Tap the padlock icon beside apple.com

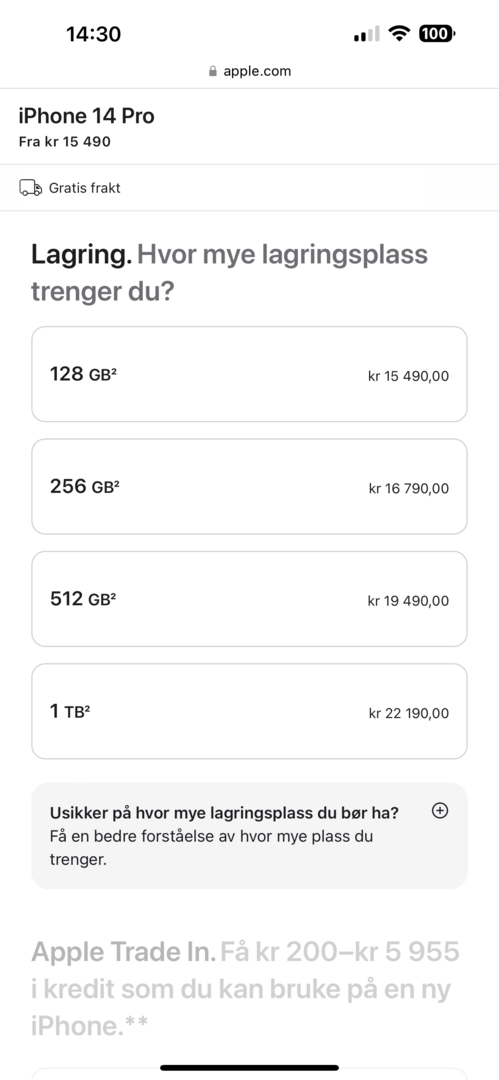pyautogui.click(x=213, y=71)
